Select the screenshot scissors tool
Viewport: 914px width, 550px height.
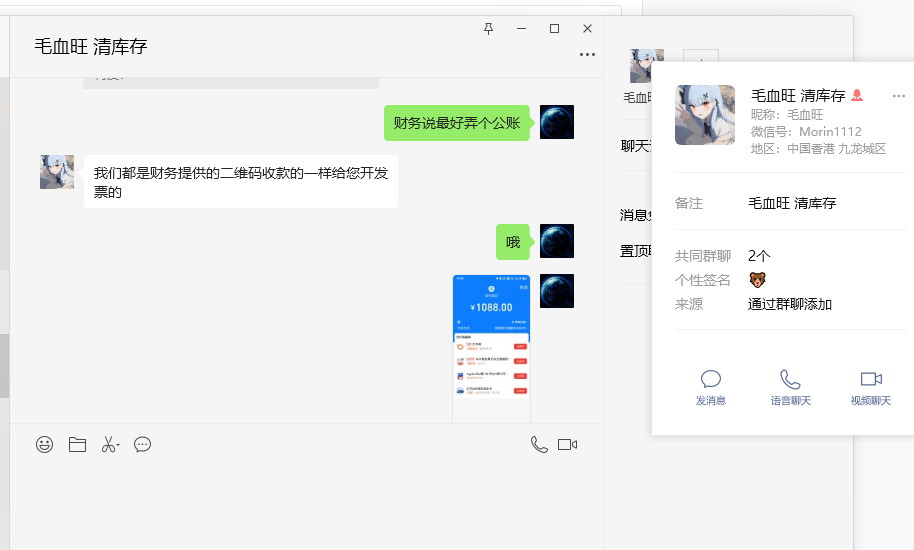tap(108, 445)
